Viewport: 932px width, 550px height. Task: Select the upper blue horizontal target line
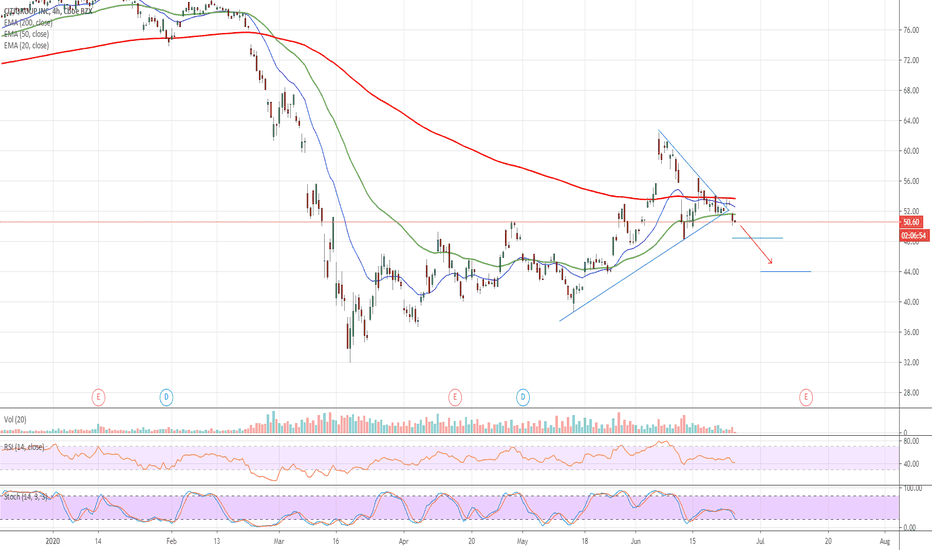757,238
